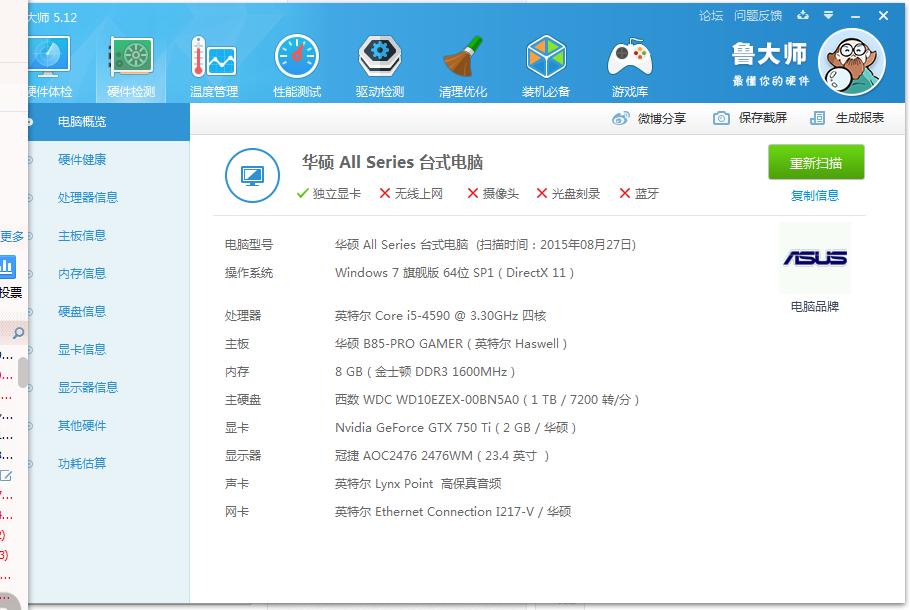Open 温度管理 temperature management
The height and width of the screenshot is (610, 910).
pyautogui.click(x=214, y=66)
